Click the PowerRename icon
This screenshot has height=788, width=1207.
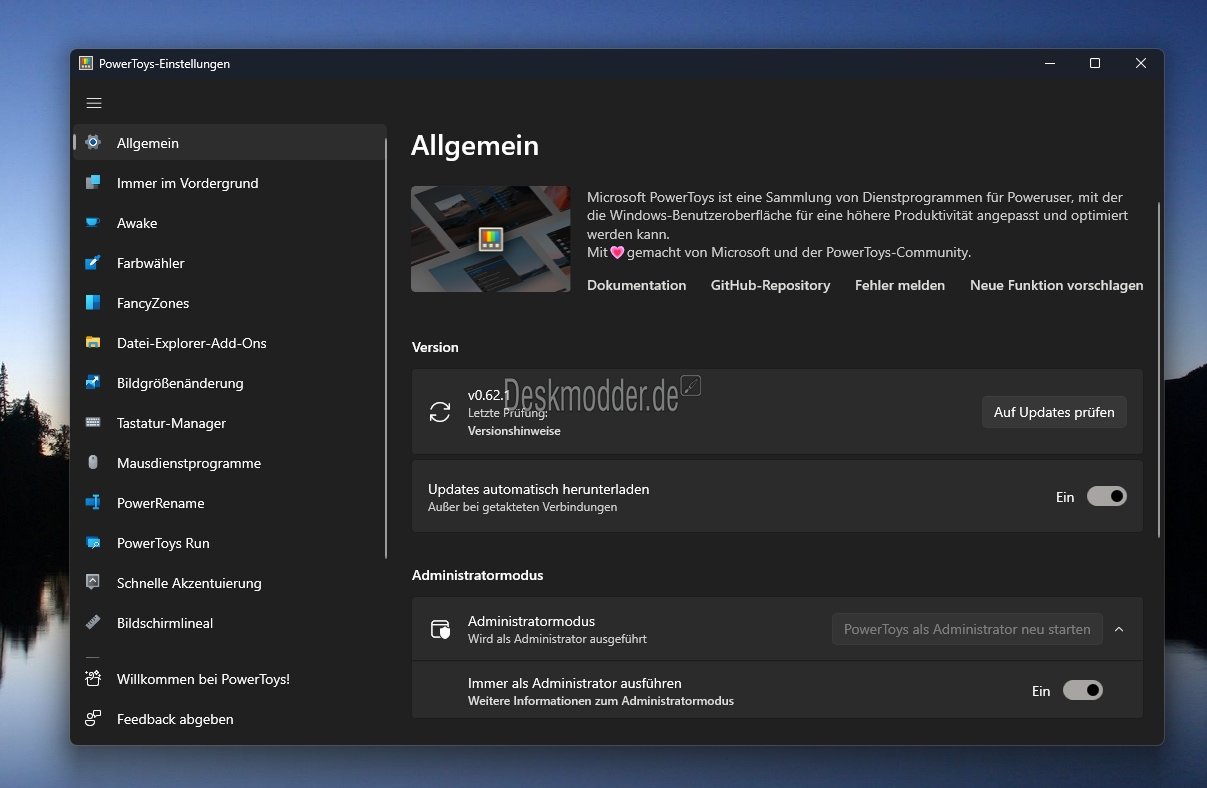point(93,502)
